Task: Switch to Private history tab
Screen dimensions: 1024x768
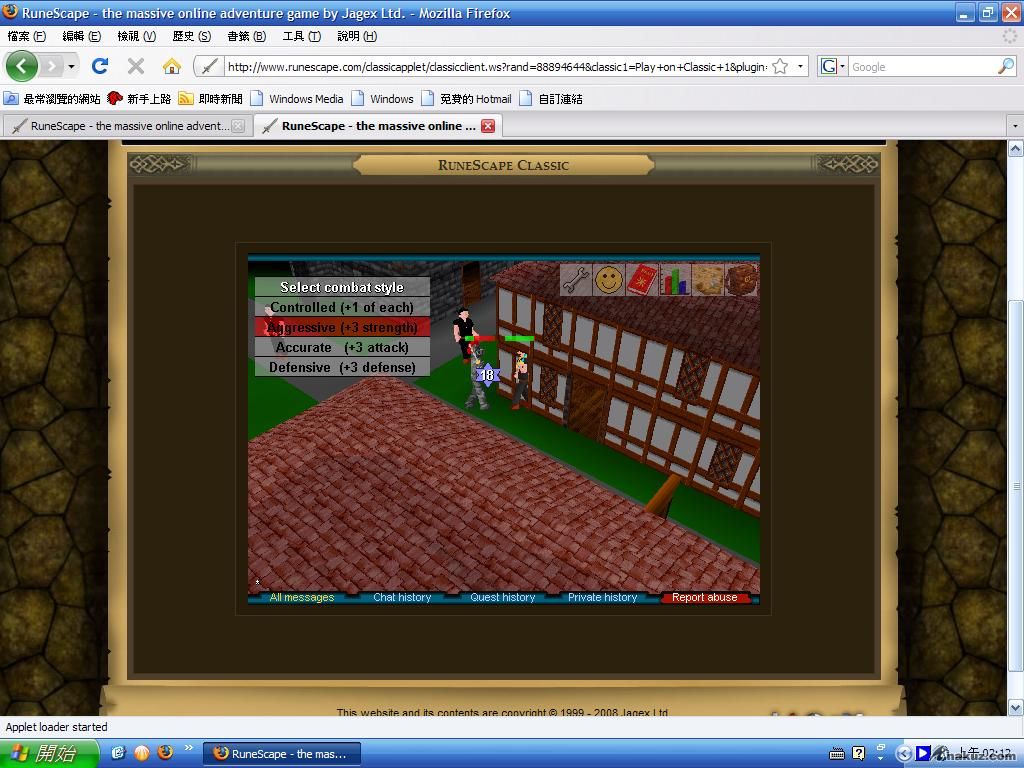Action: click(603, 598)
